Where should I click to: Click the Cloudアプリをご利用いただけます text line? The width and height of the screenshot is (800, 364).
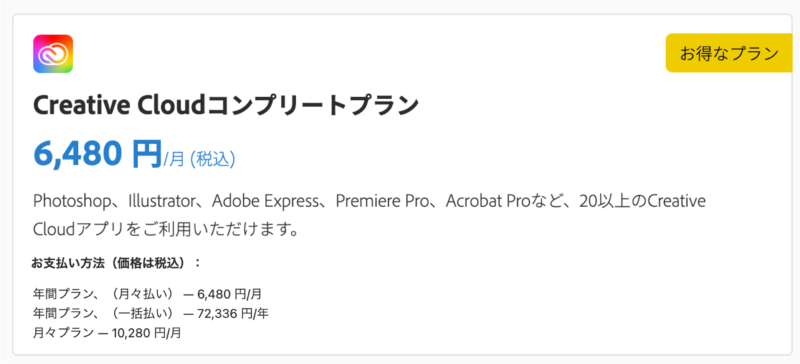coord(165,230)
